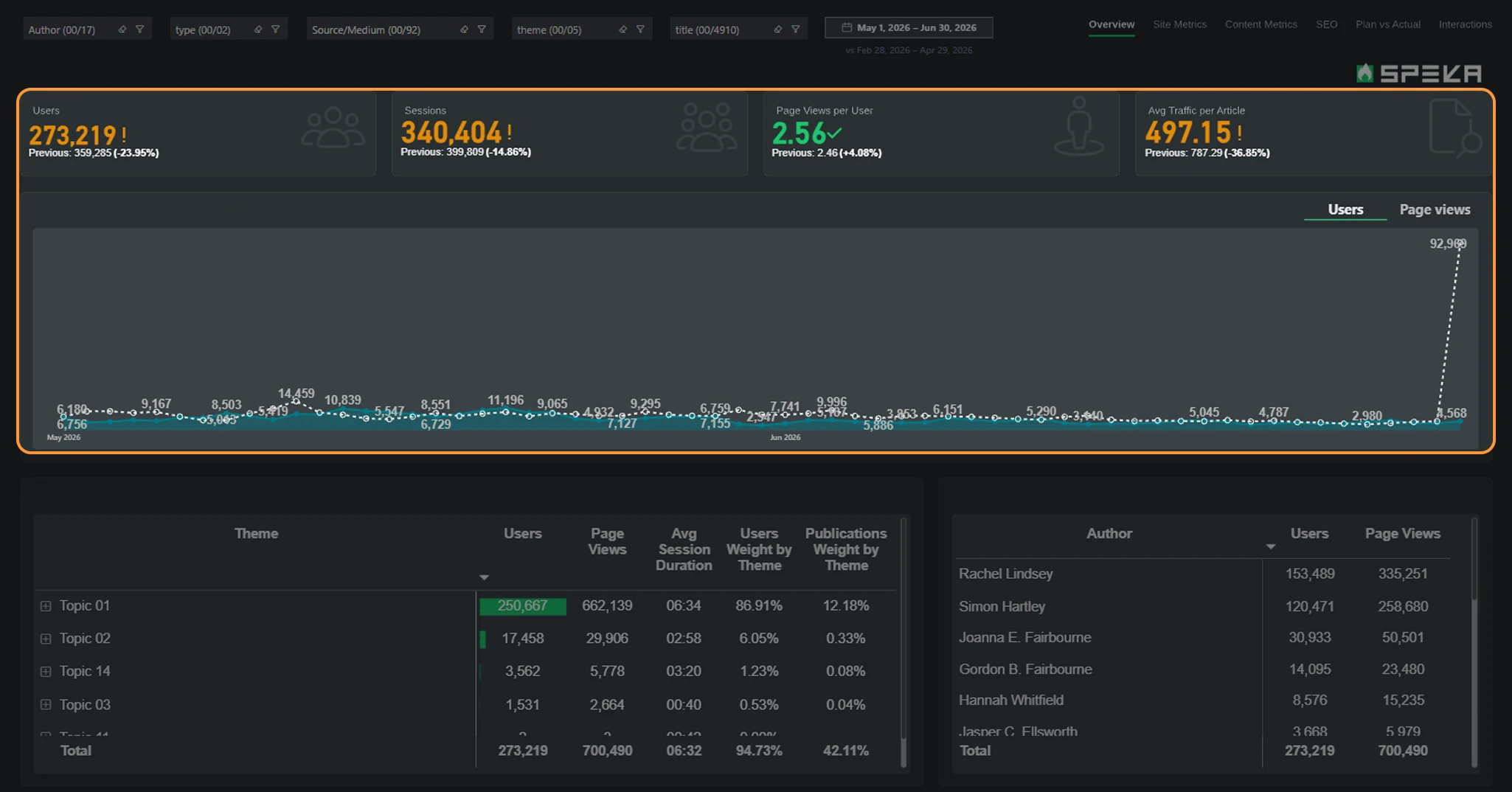Select the Rachel Lindsey author row
1512x792 pixels.
pyautogui.click(x=1203, y=574)
